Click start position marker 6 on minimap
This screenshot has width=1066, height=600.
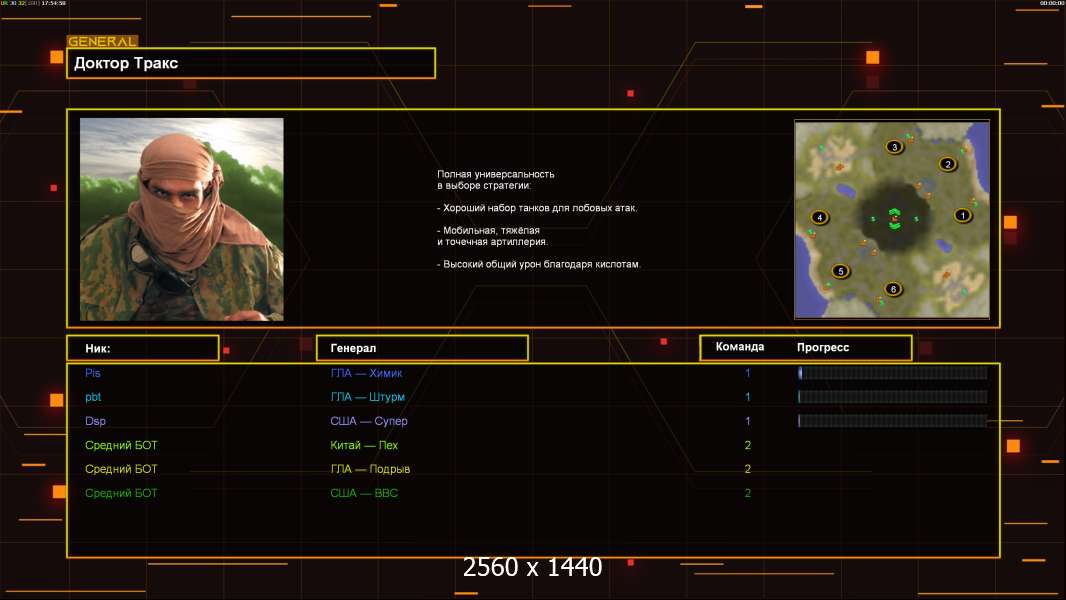click(893, 289)
